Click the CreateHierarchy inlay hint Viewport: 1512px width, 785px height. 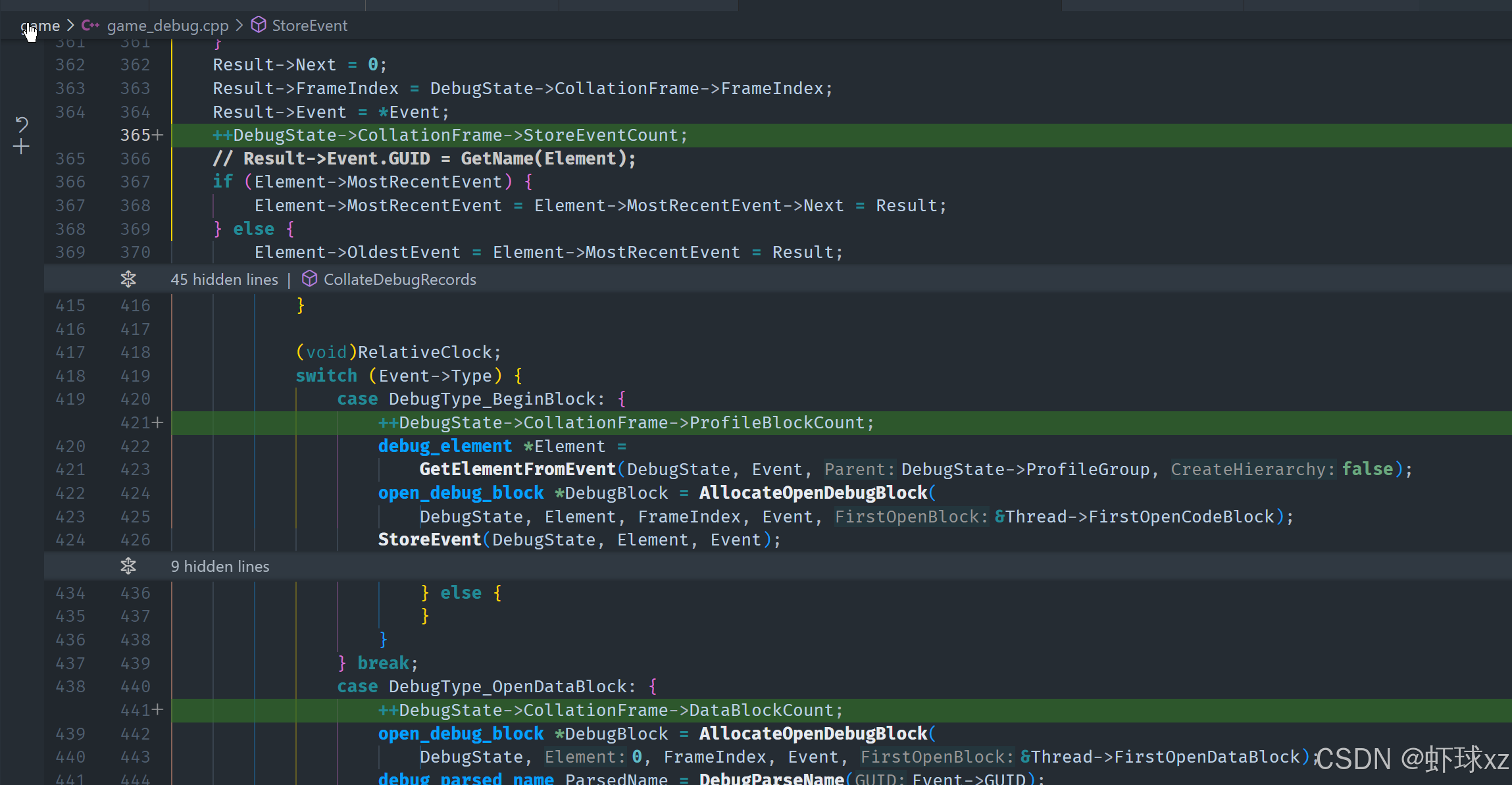click(1252, 470)
